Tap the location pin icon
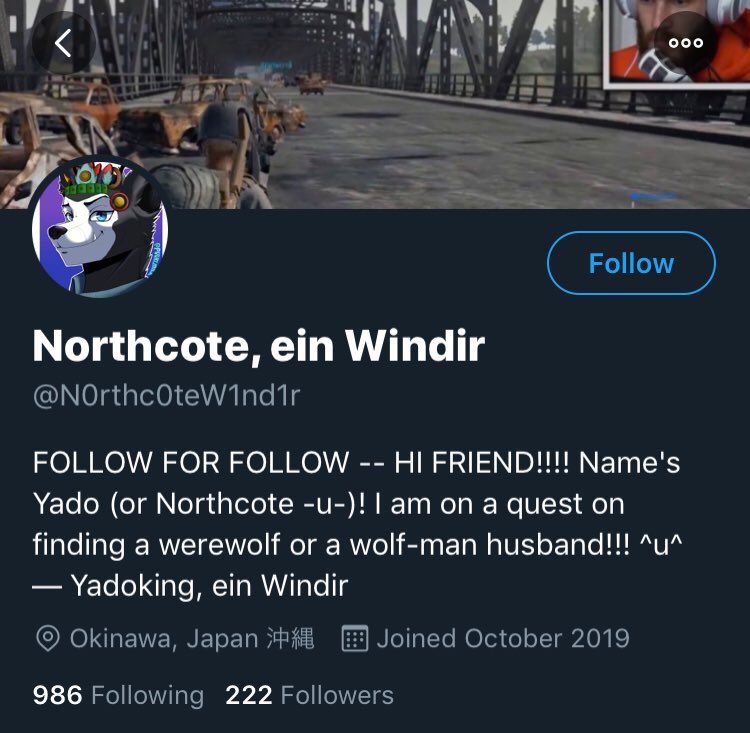 pos(47,638)
